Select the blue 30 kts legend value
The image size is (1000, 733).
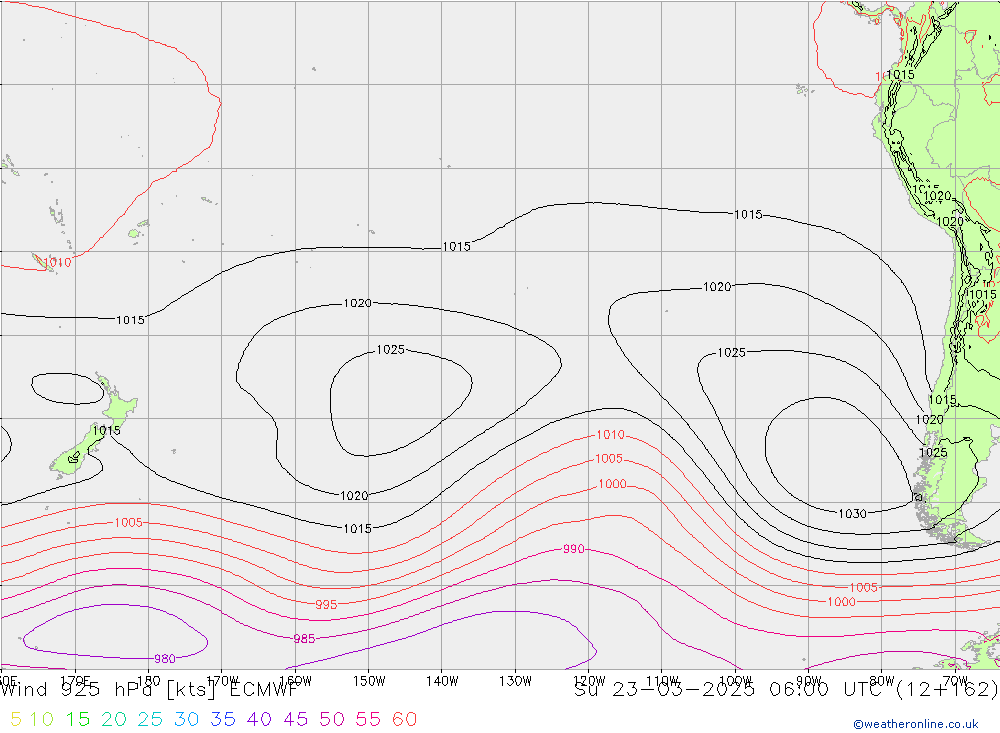[x=187, y=720]
